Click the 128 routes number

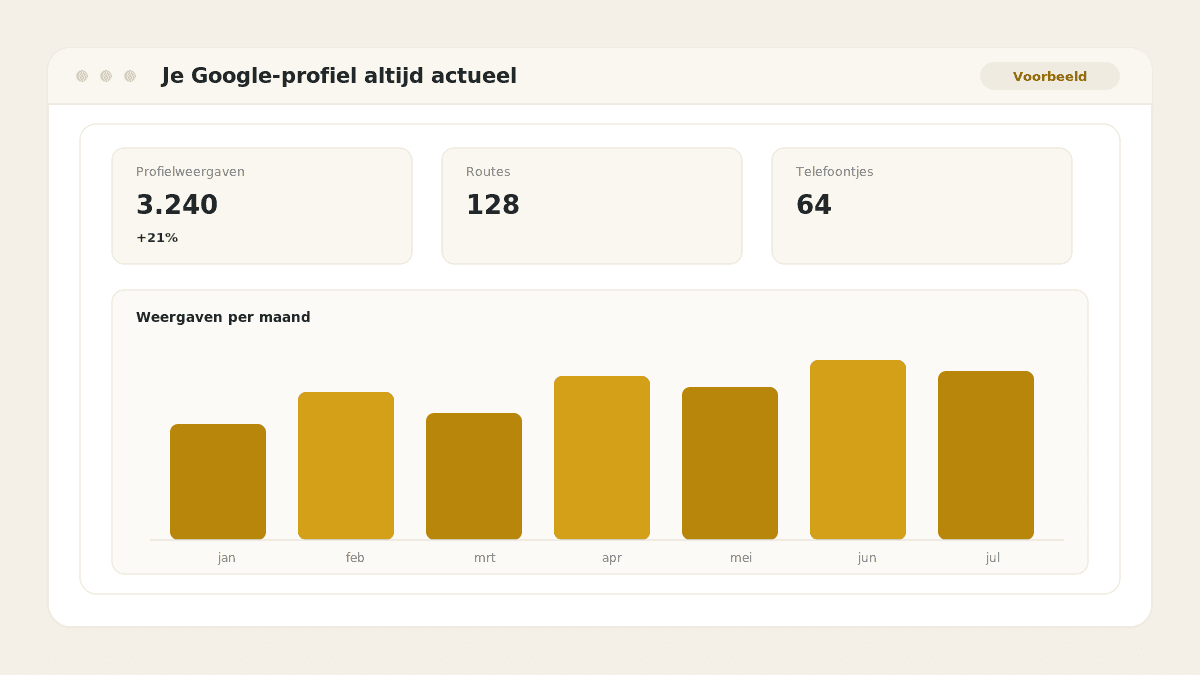(493, 205)
